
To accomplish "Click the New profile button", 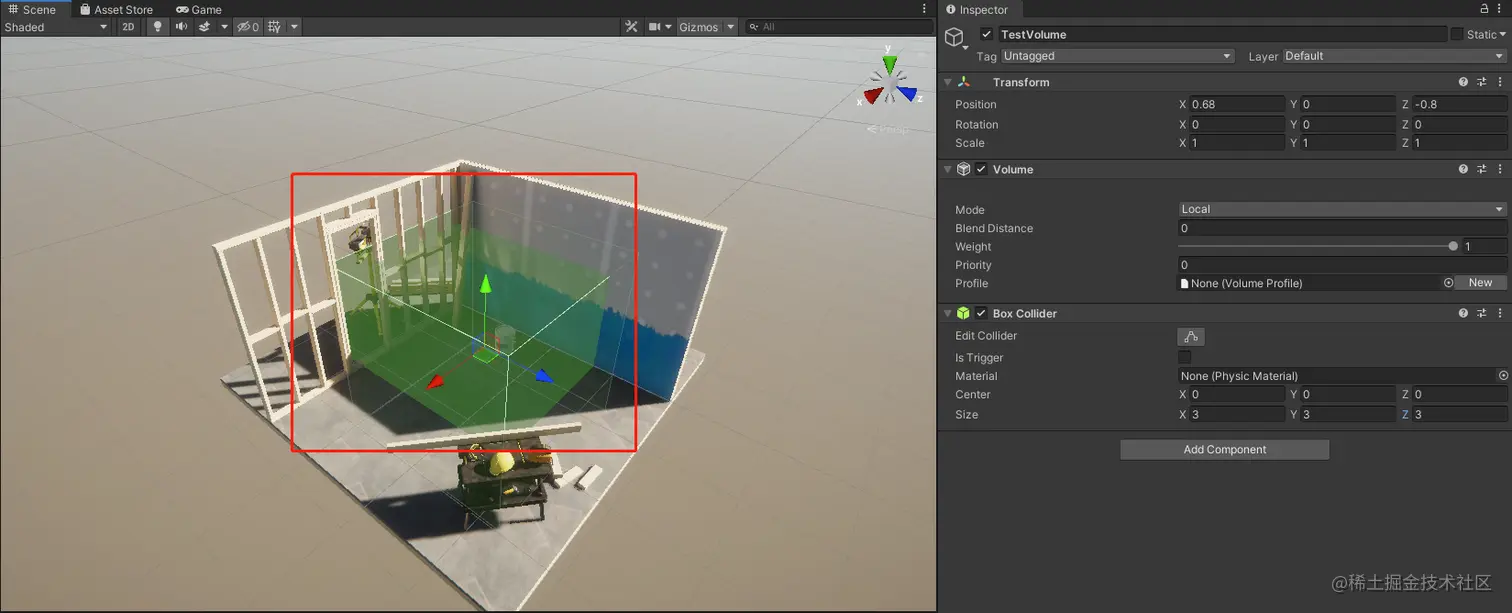I will (x=1480, y=283).
